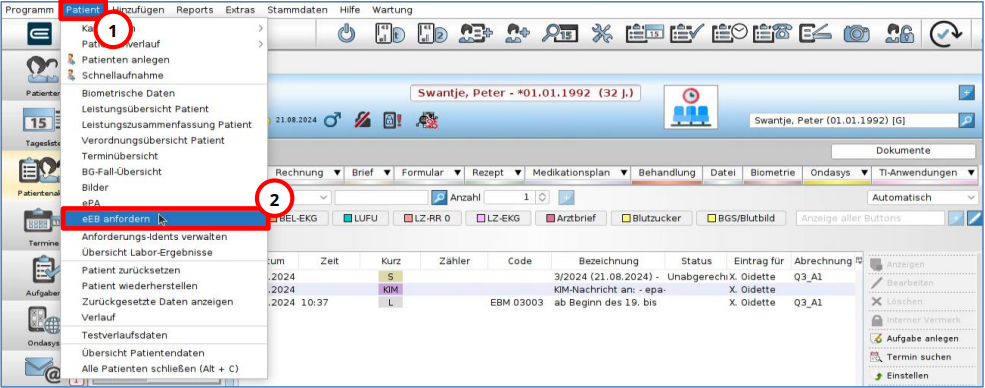The width and height of the screenshot is (985, 388).
Task: Click the add person toolbar icon
Action: click(518, 33)
